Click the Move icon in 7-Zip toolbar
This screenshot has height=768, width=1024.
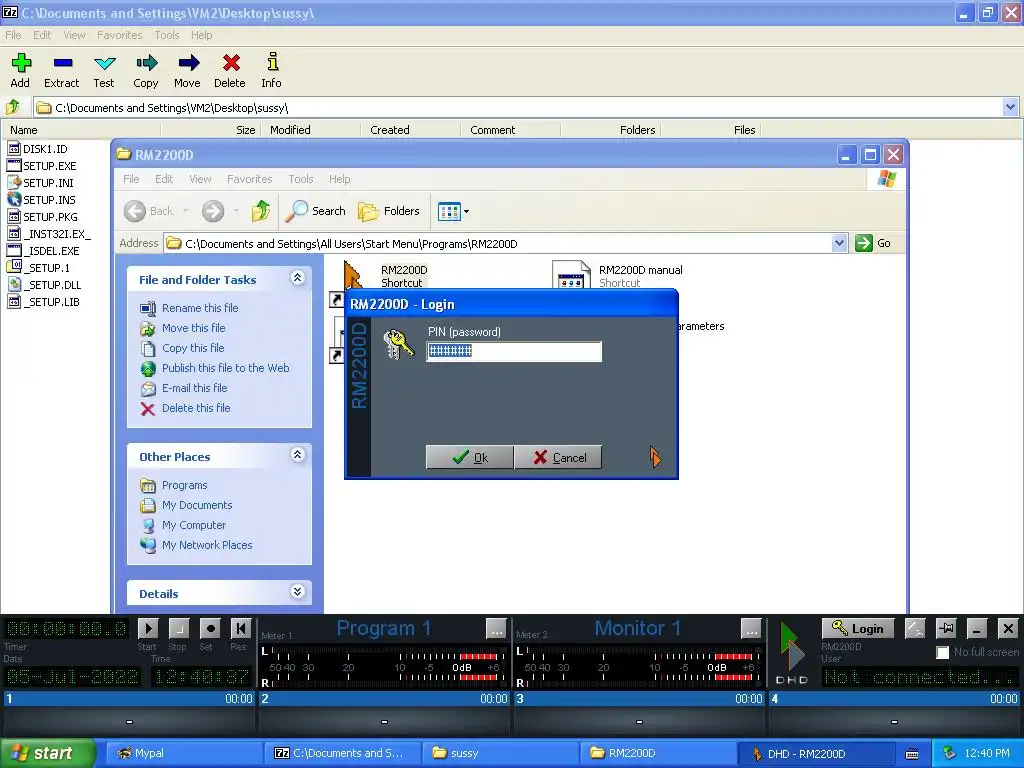[x=187, y=63]
